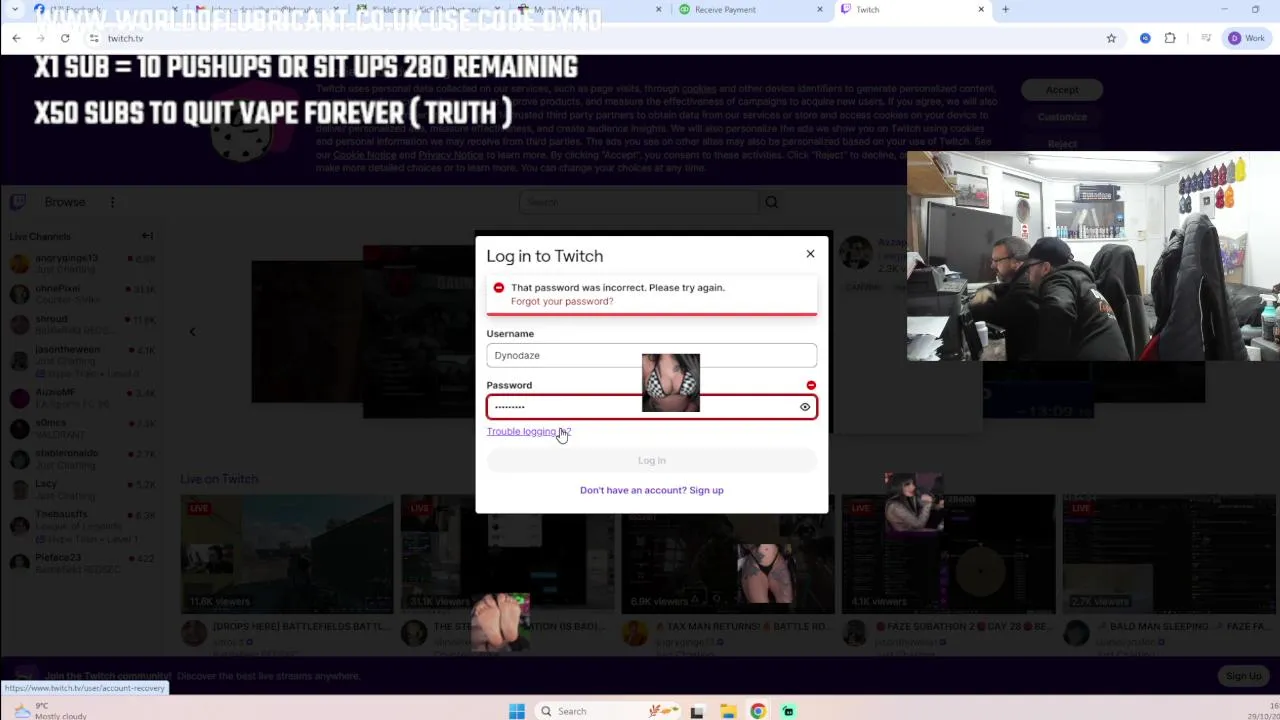The image size is (1280, 720).
Task: Click the Twitch logo home icon
Action: 18,202
